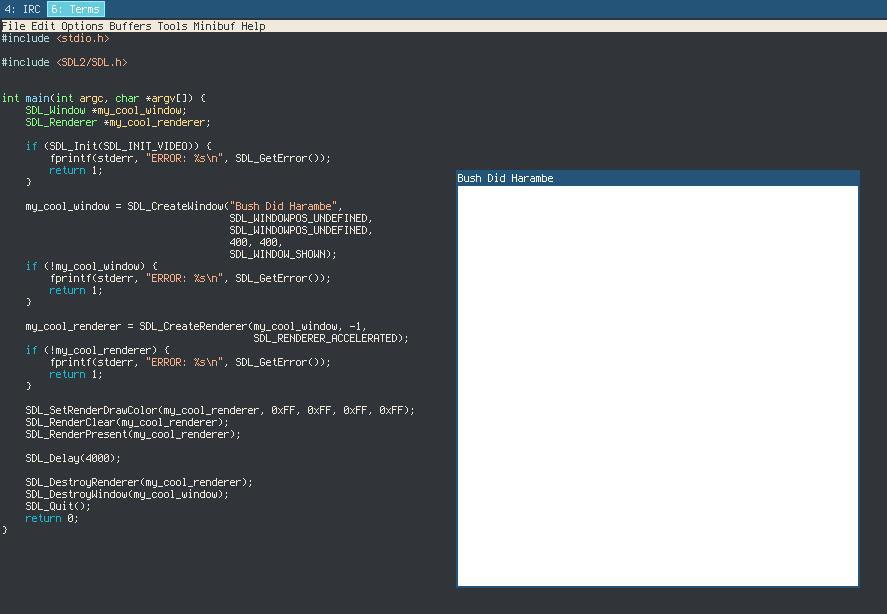Click the 400, 400, dimensions line
This screenshot has height=614, width=887.
(256, 242)
